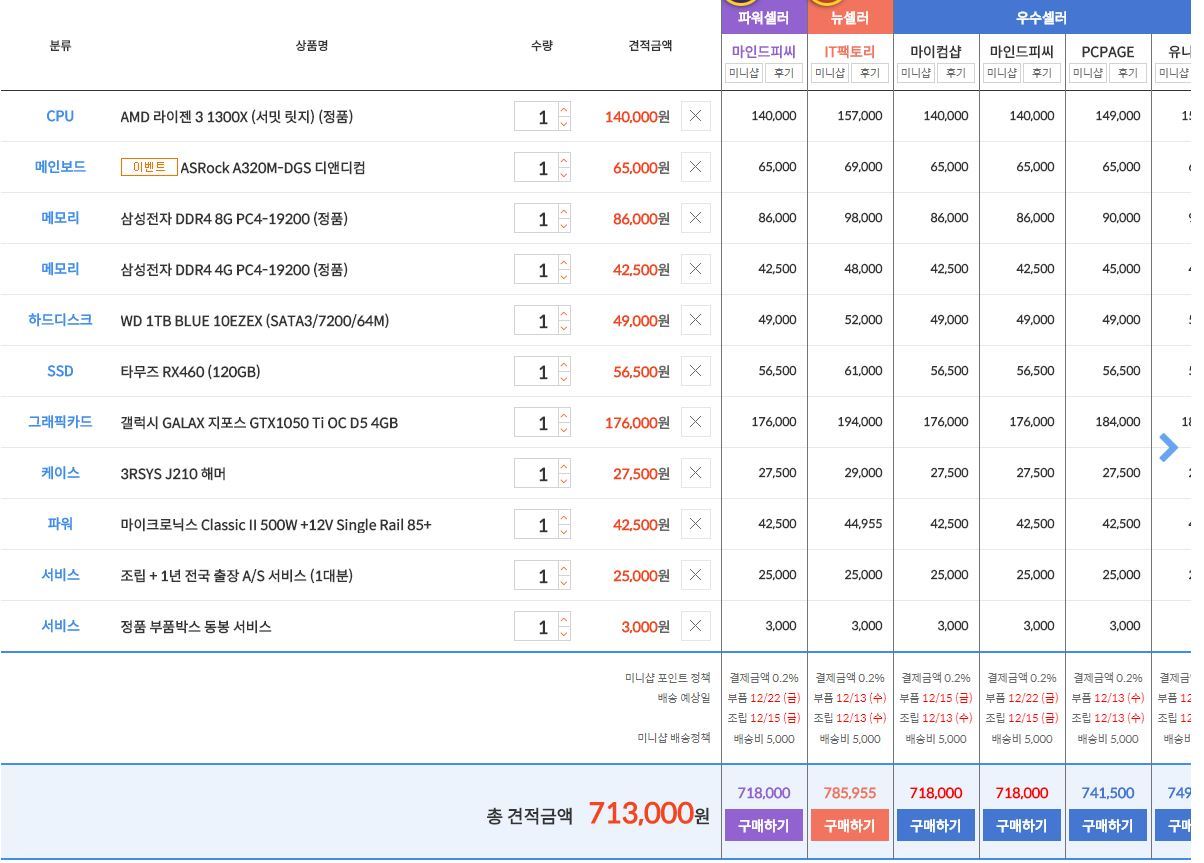The height and width of the screenshot is (863, 1204).
Task: Click the 713,000원 total quote amount
Action: [x=649, y=813]
